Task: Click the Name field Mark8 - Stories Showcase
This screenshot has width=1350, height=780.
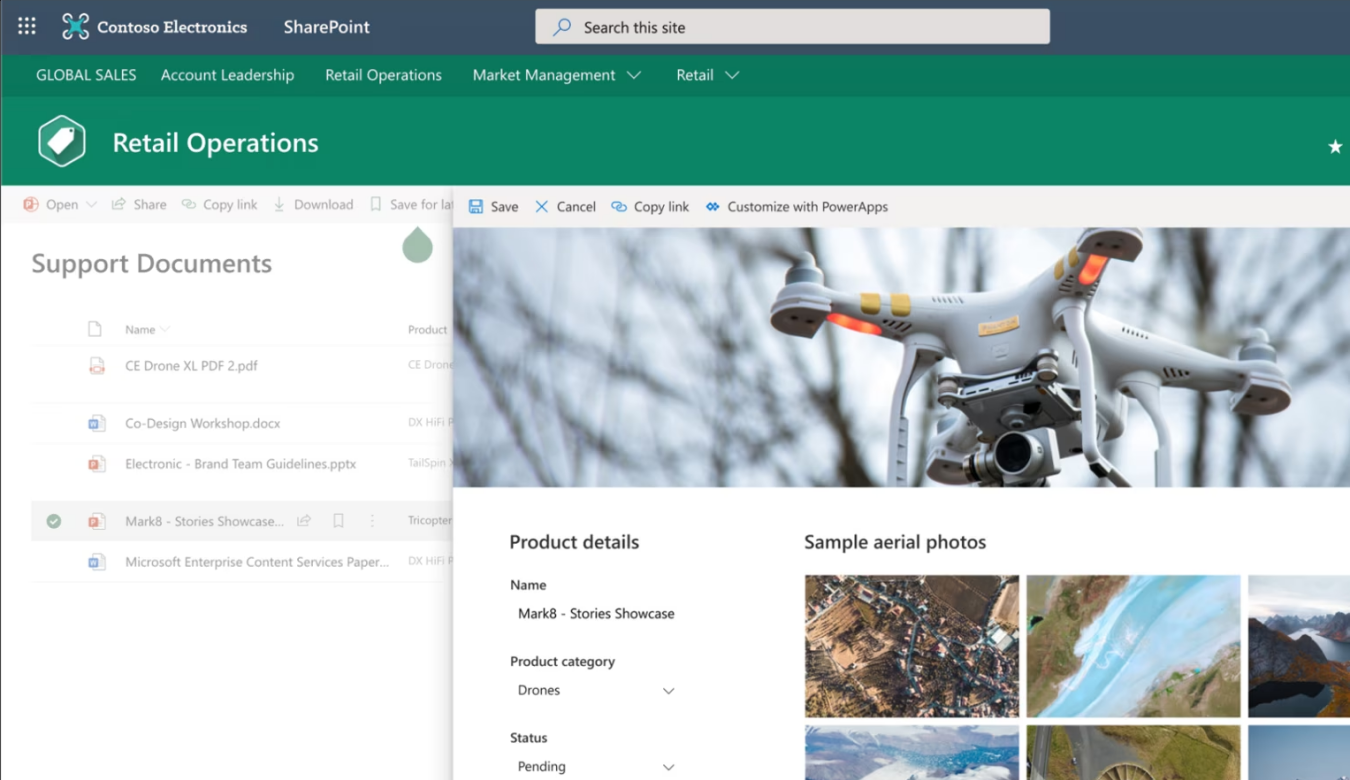Action: (596, 613)
